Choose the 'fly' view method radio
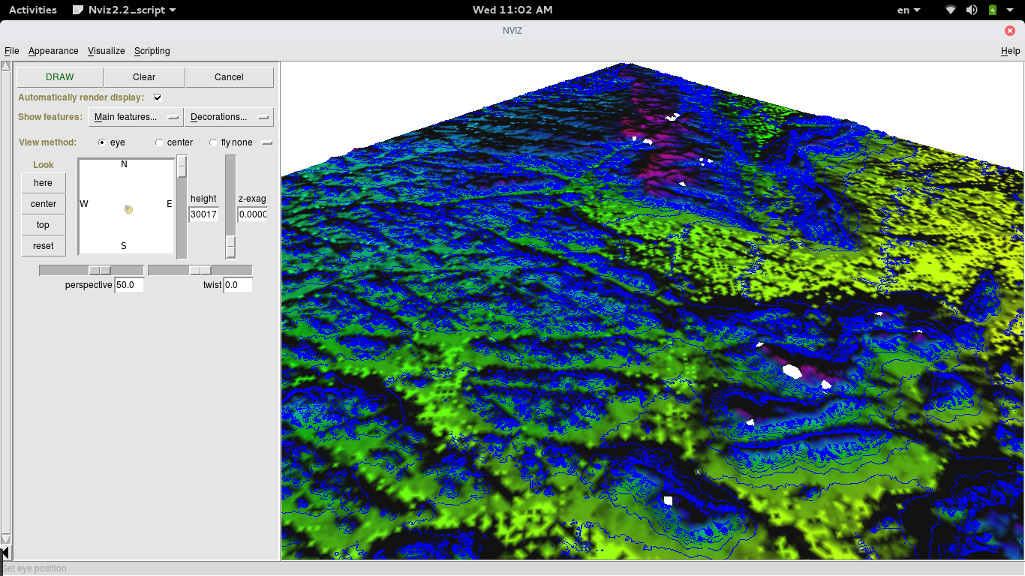This screenshot has height=576, width=1025. 213,143
